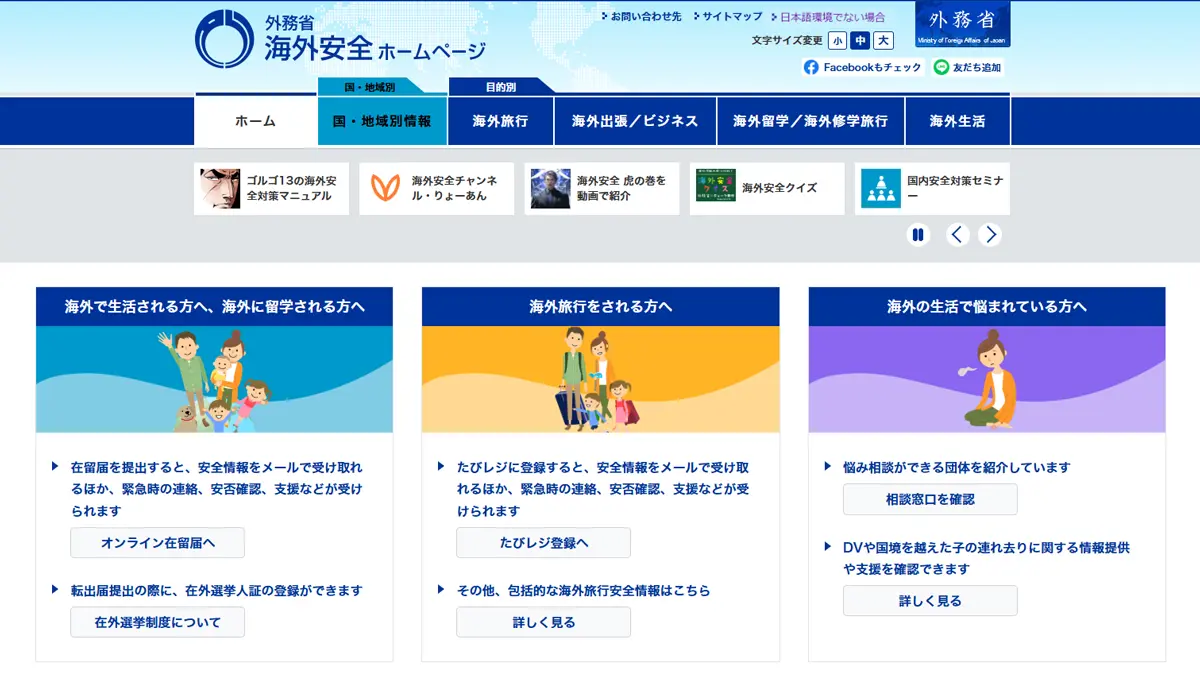Set text size to 大

click(883, 40)
